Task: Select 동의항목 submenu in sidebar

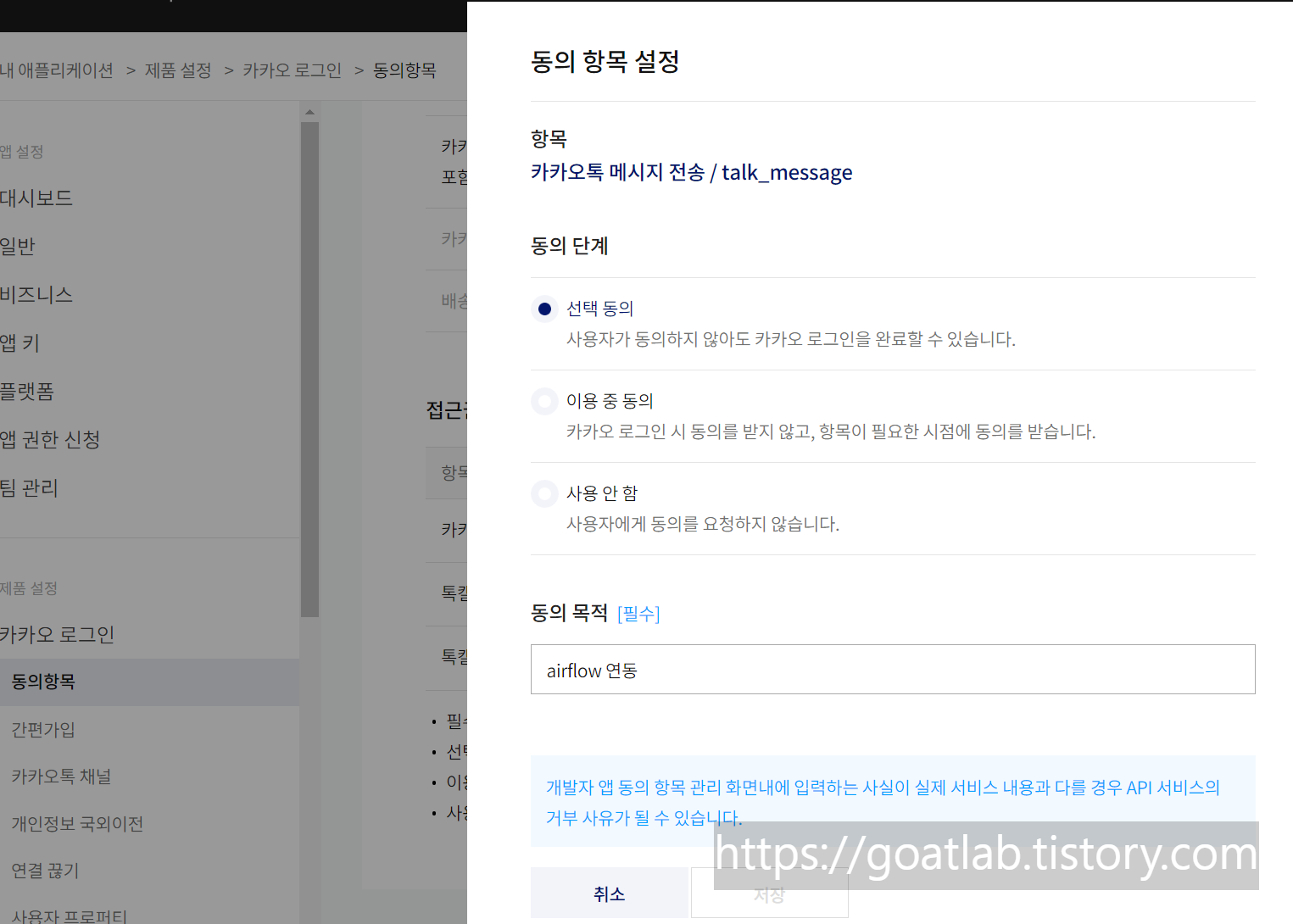Action: [x=149, y=682]
